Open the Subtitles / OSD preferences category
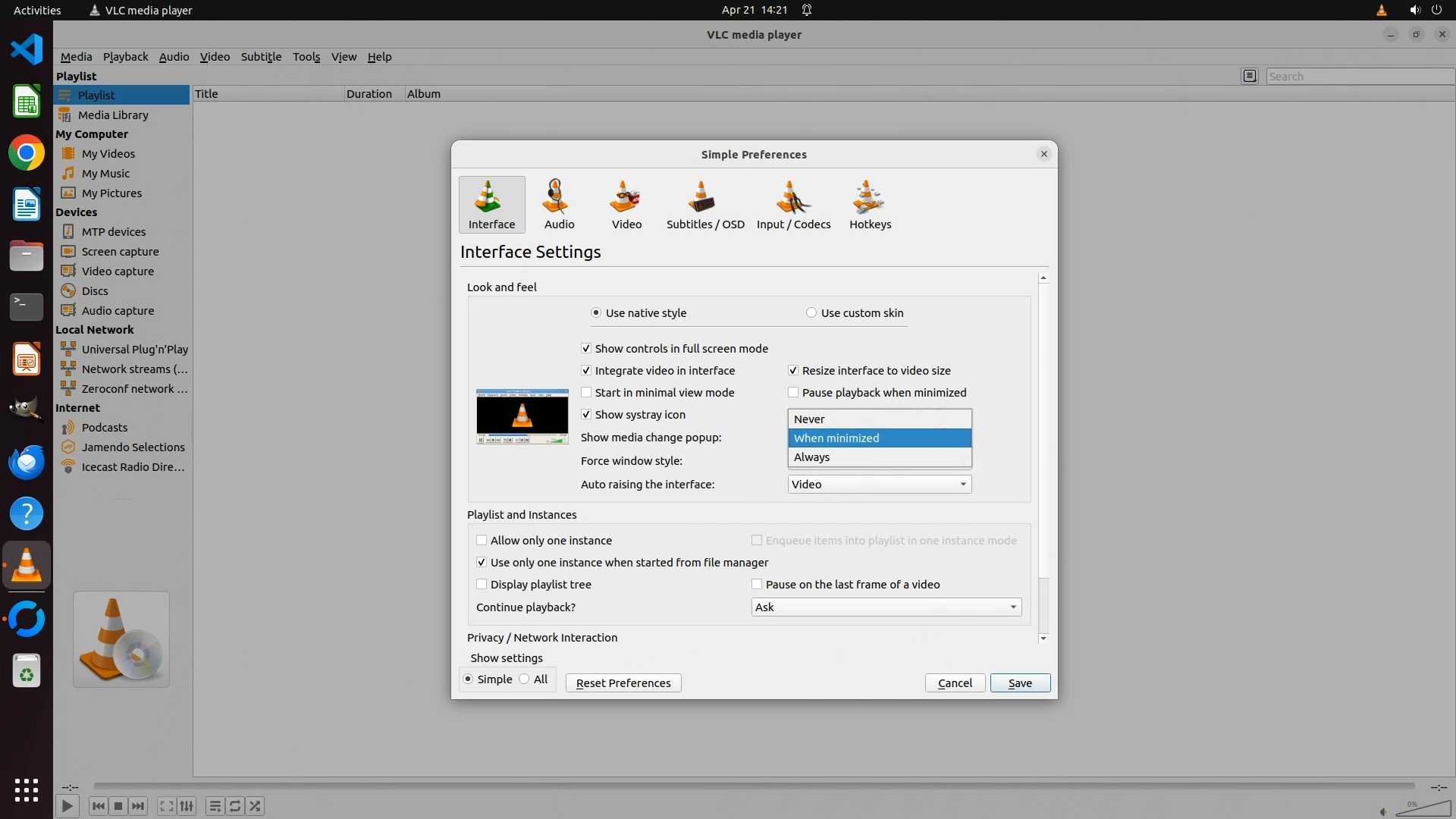 (704, 205)
